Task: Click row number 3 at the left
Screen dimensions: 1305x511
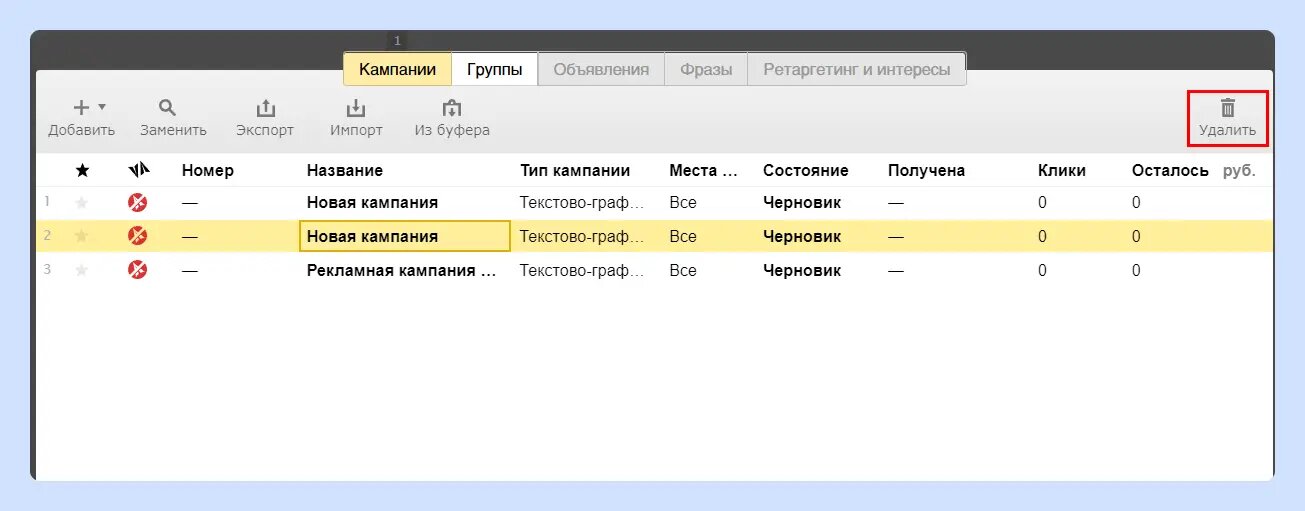Action: coord(47,269)
